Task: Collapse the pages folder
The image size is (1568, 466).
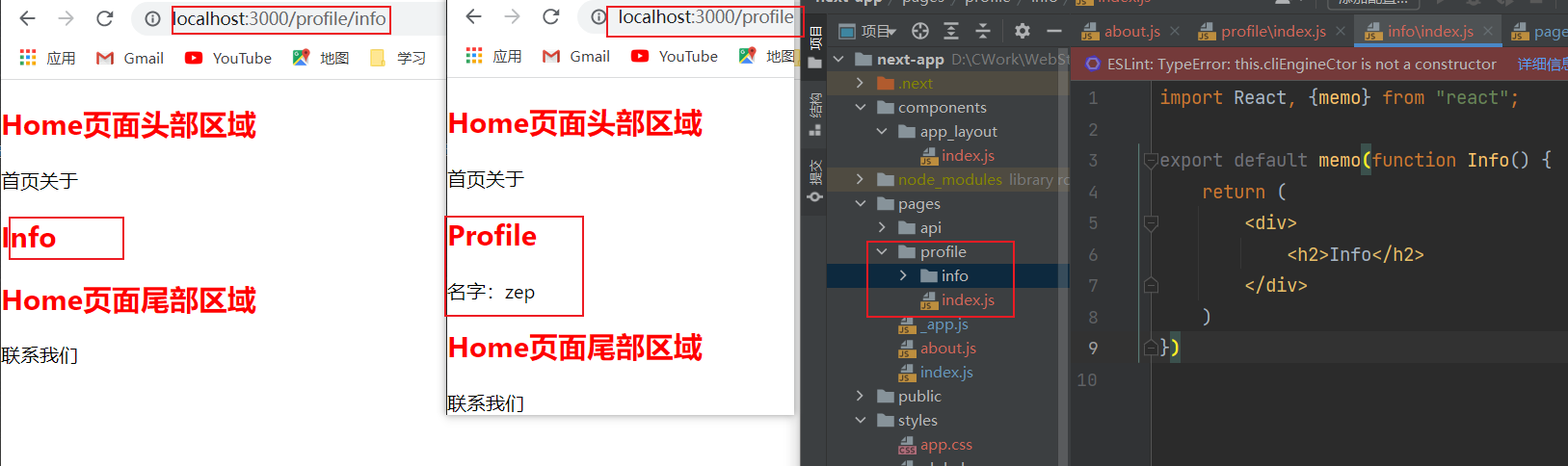Action: tap(860, 203)
